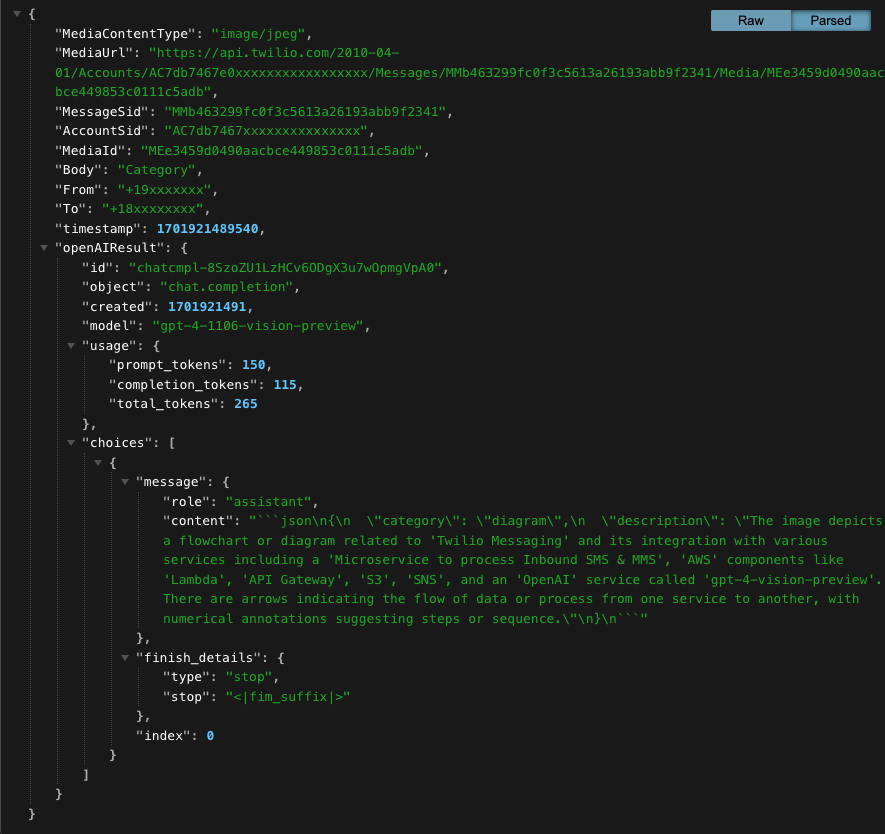
Task: Select the finish_details type value stop
Action: tap(249, 677)
